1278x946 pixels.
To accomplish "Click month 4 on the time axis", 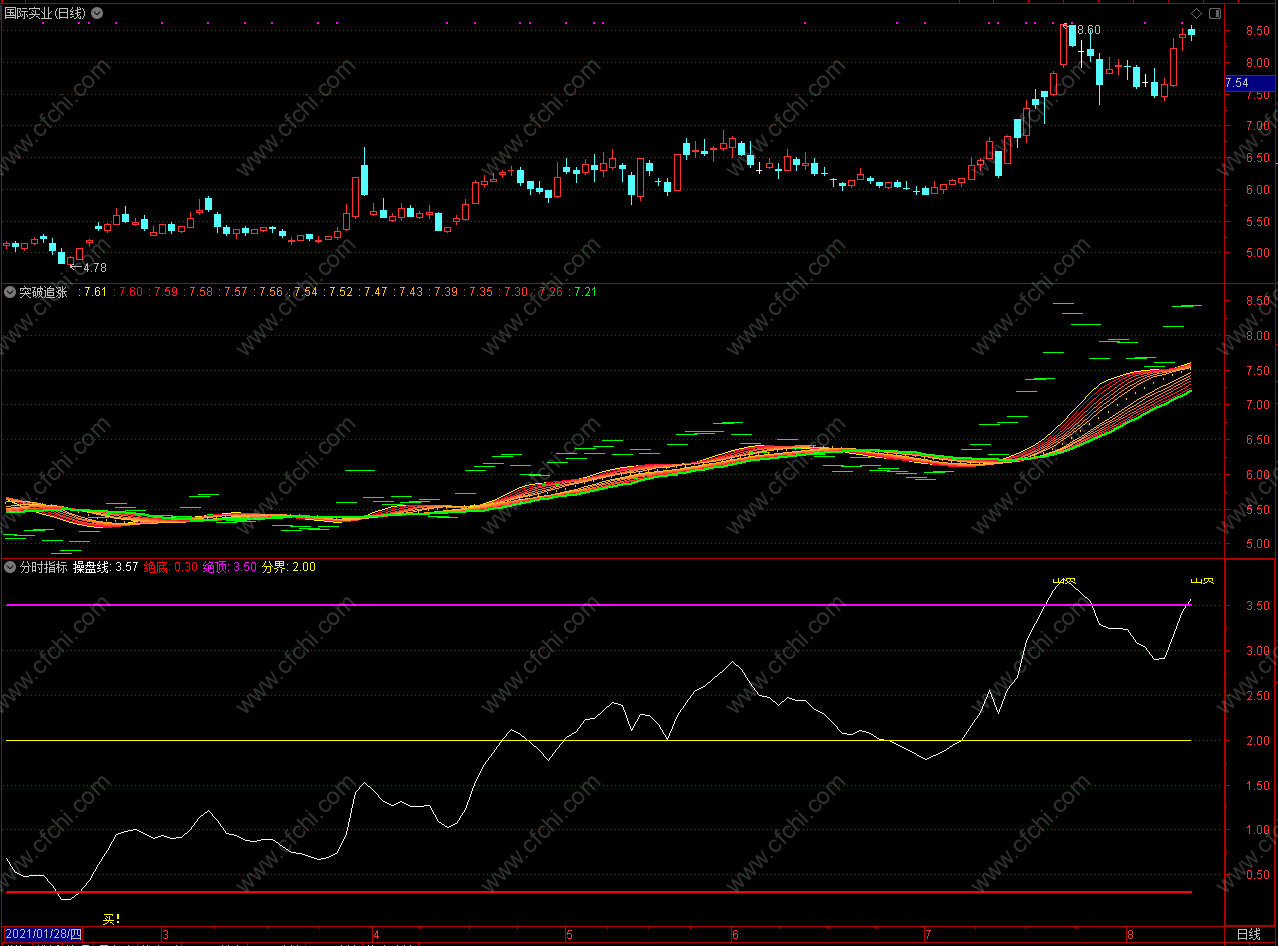I will pyautogui.click(x=376, y=934).
